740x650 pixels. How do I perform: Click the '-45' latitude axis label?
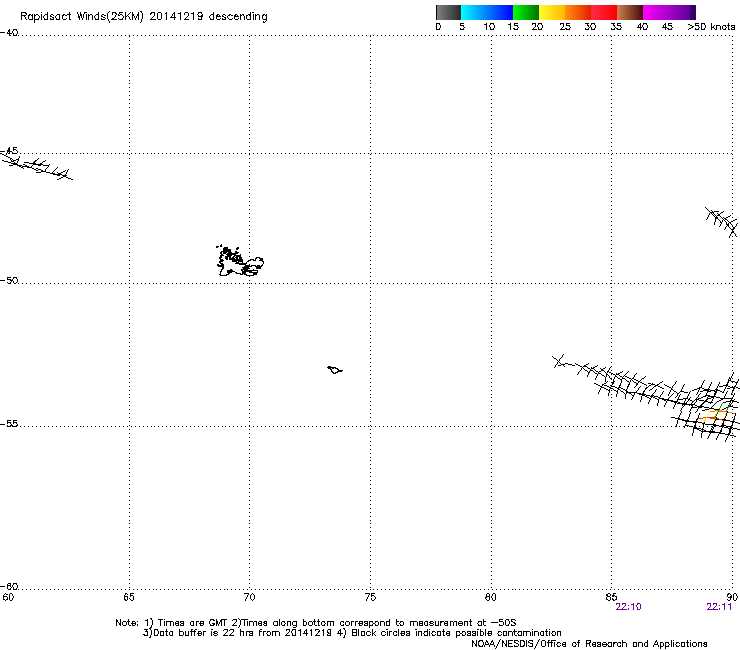click(x=9, y=151)
